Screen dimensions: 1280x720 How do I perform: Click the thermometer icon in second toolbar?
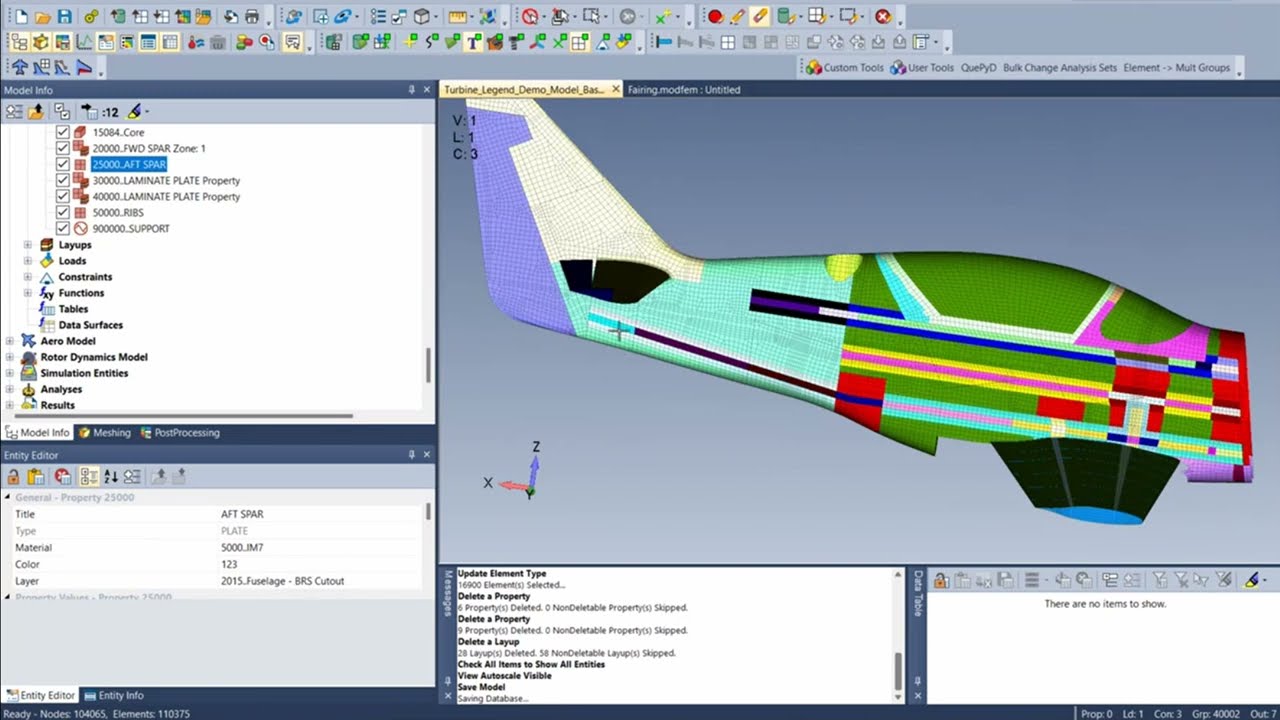(195, 42)
